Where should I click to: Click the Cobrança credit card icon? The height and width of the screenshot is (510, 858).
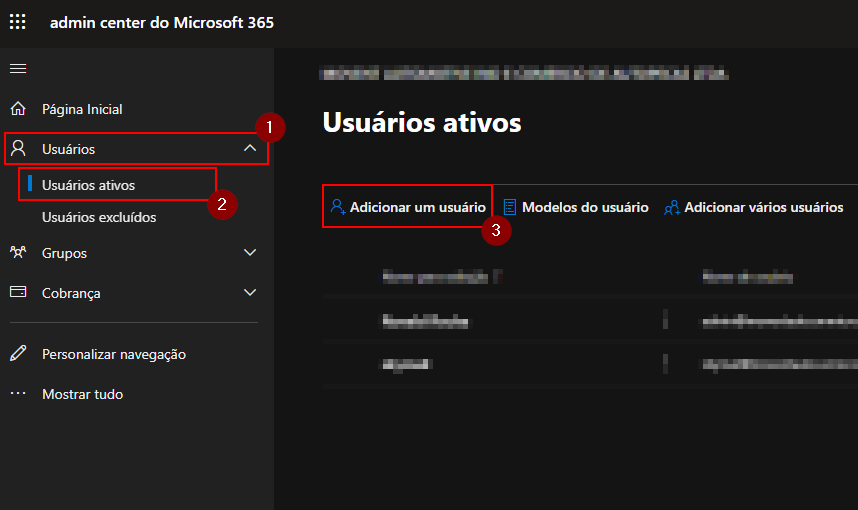click(x=18, y=292)
